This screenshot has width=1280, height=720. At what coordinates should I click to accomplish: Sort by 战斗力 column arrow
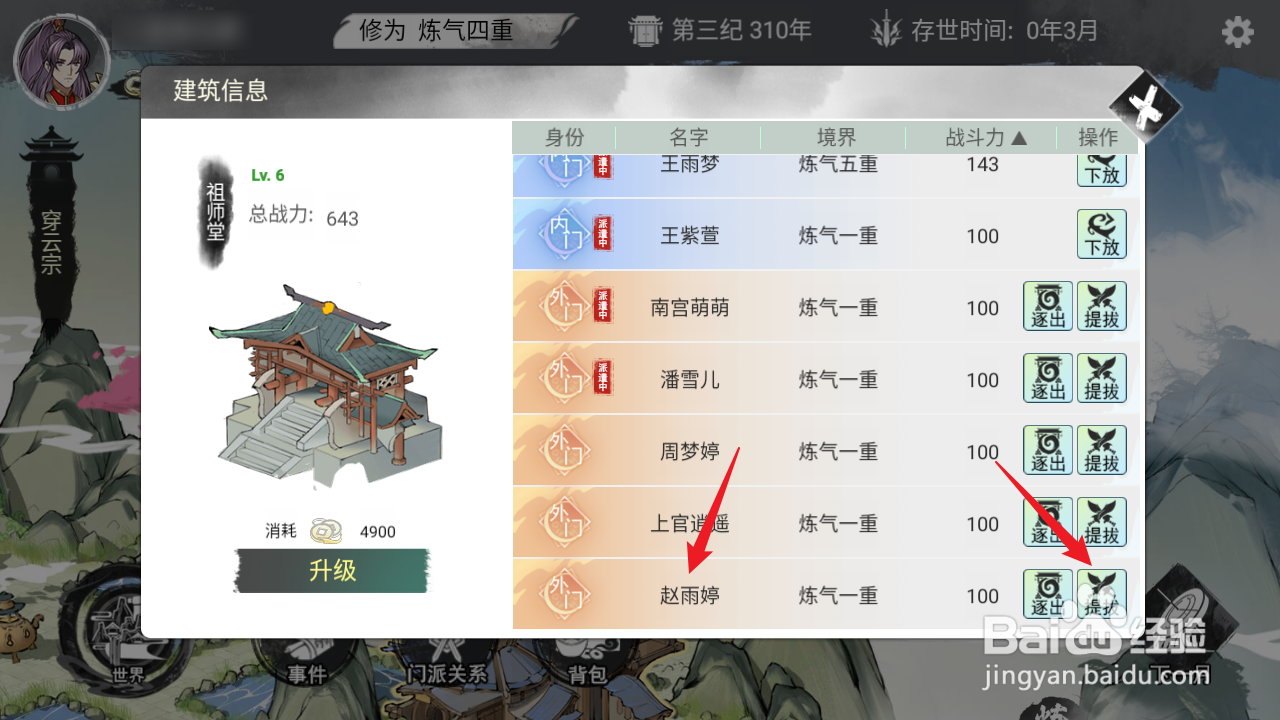pos(1019,138)
